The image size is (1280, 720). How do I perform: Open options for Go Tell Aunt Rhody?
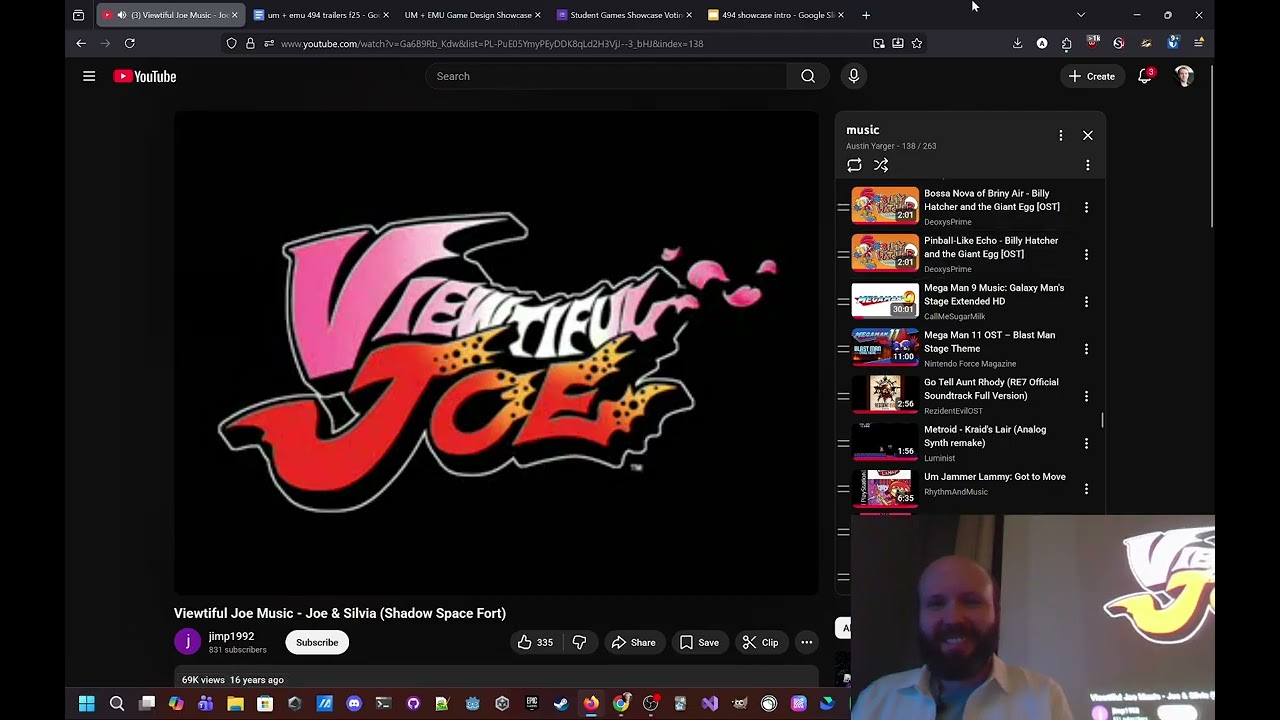click(x=1086, y=396)
